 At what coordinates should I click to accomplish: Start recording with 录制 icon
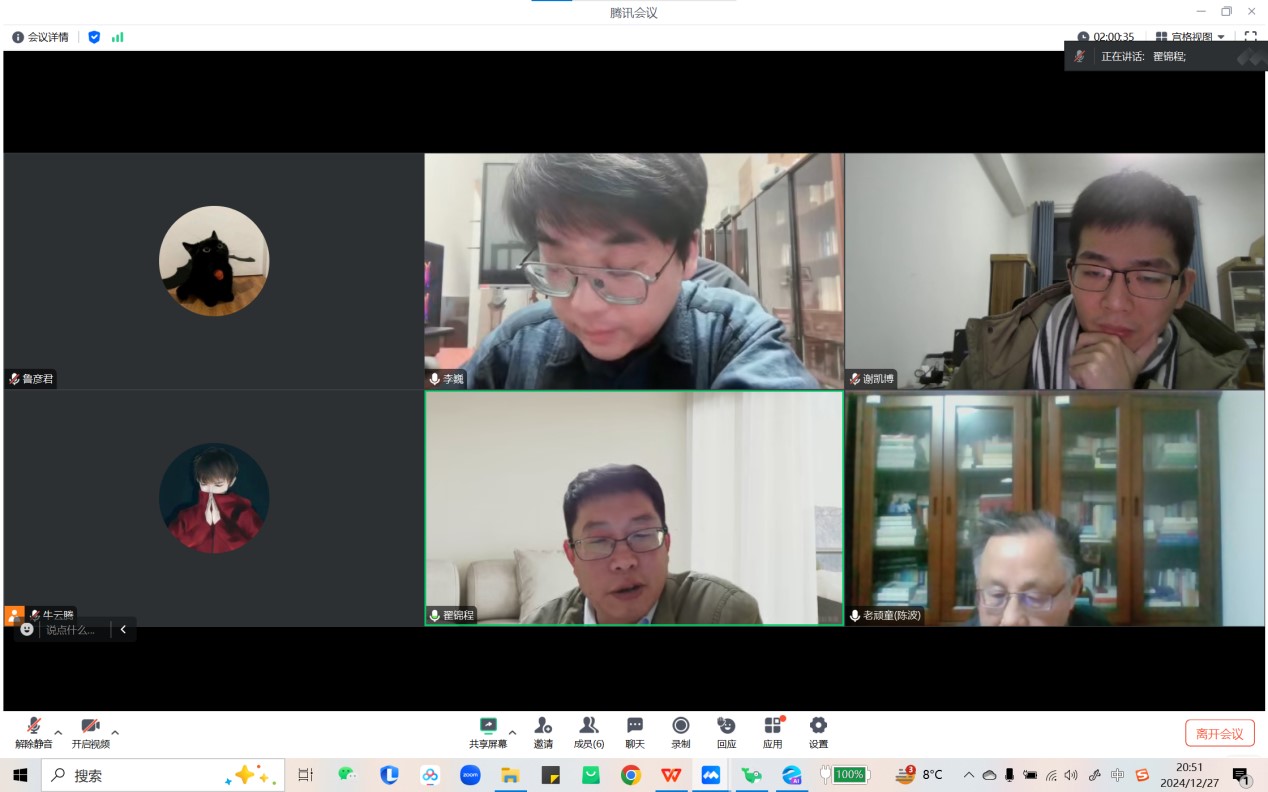point(681,726)
